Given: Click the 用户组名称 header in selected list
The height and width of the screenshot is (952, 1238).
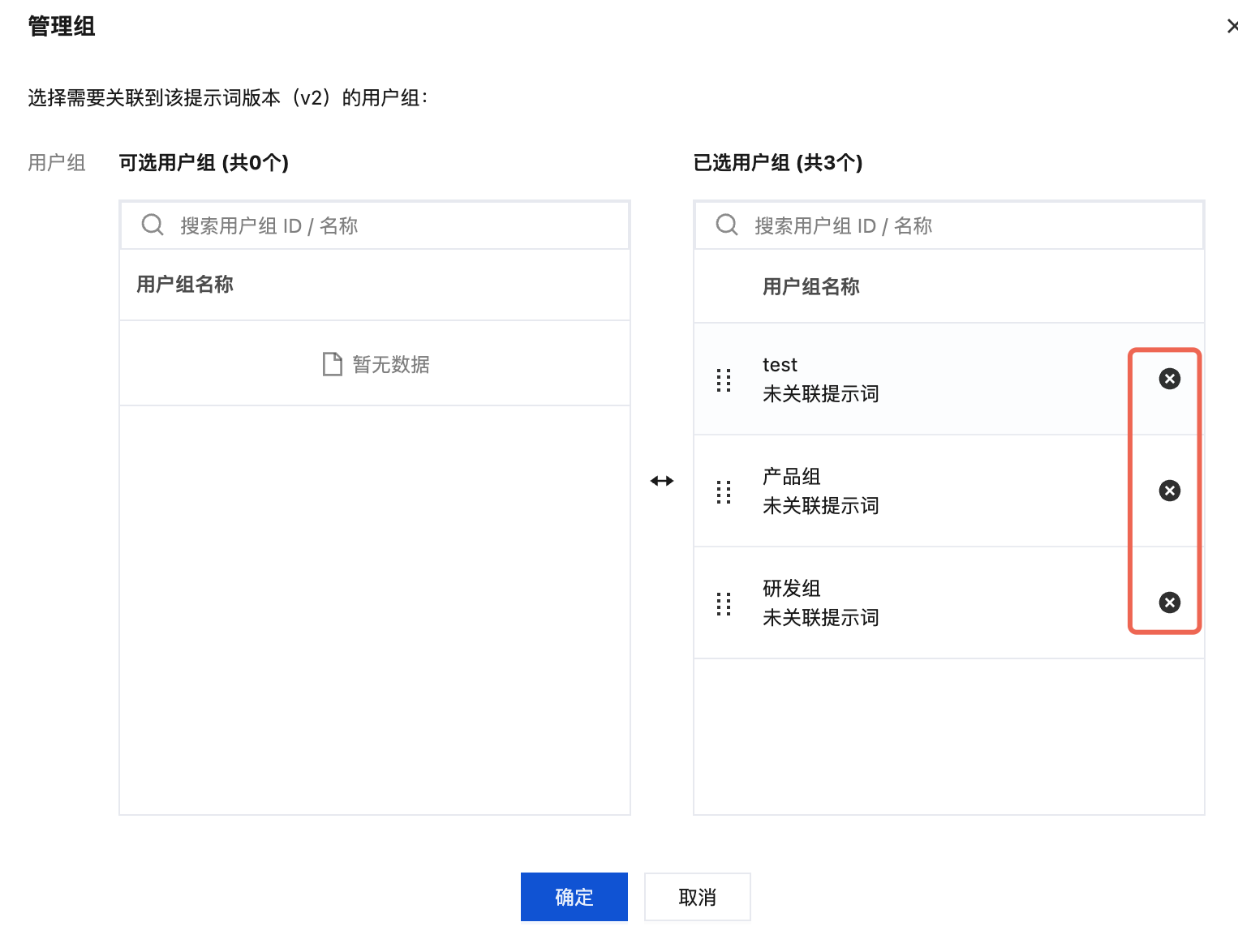Looking at the screenshot, I should click(x=811, y=286).
